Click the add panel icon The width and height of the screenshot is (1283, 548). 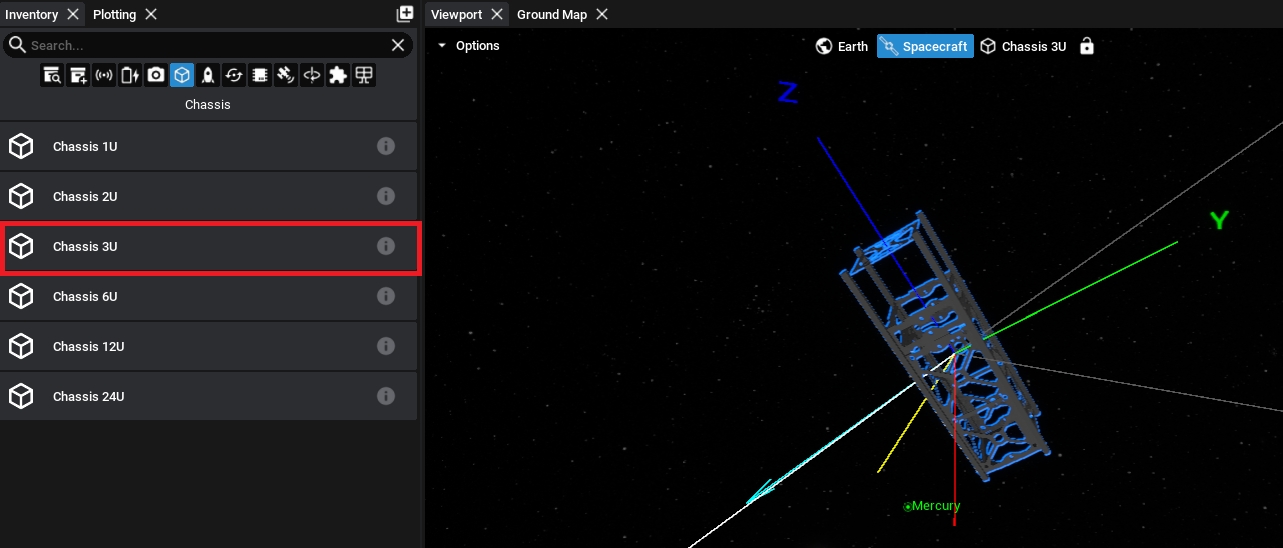click(x=405, y=14)
